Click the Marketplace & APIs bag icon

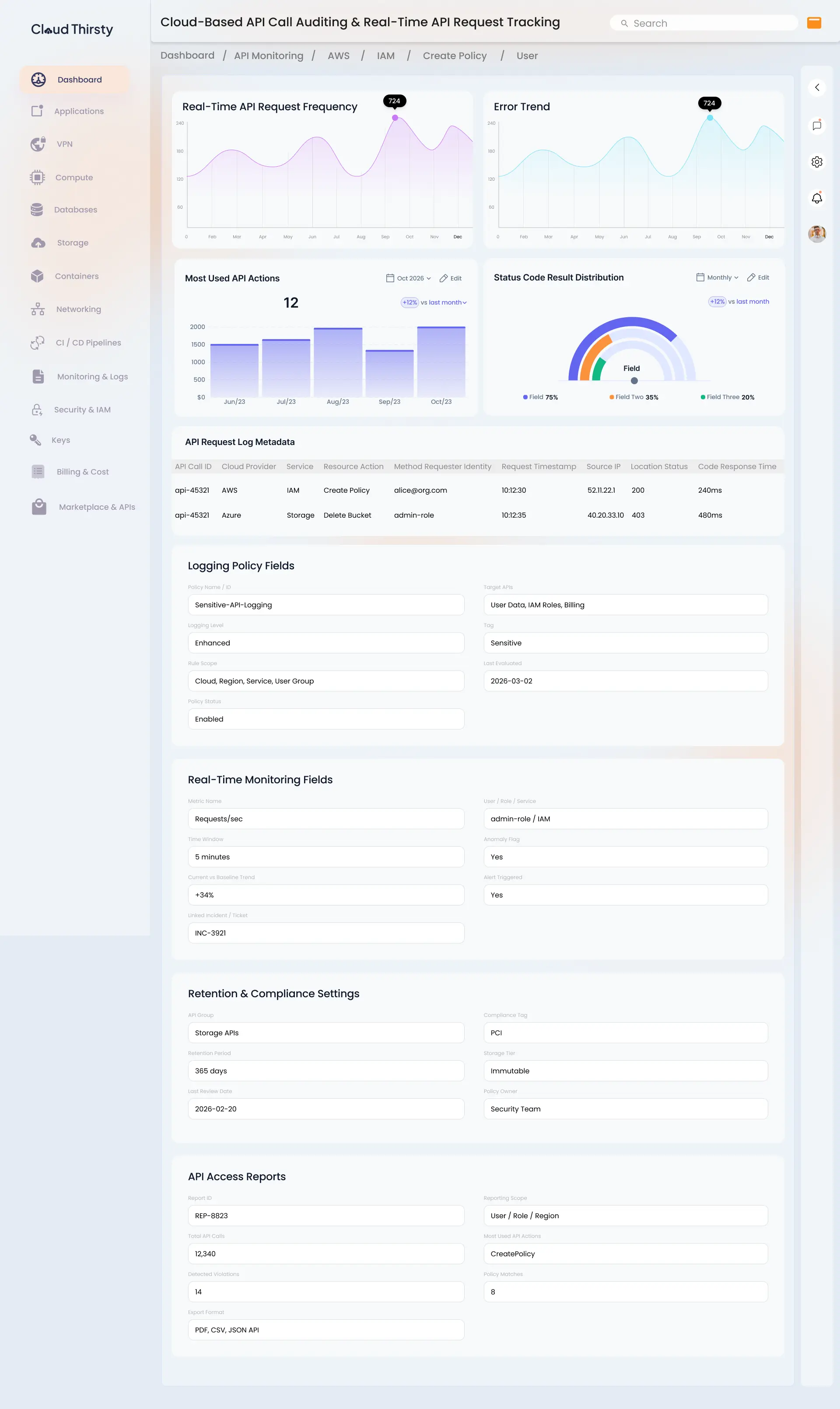tap(39, 507)
